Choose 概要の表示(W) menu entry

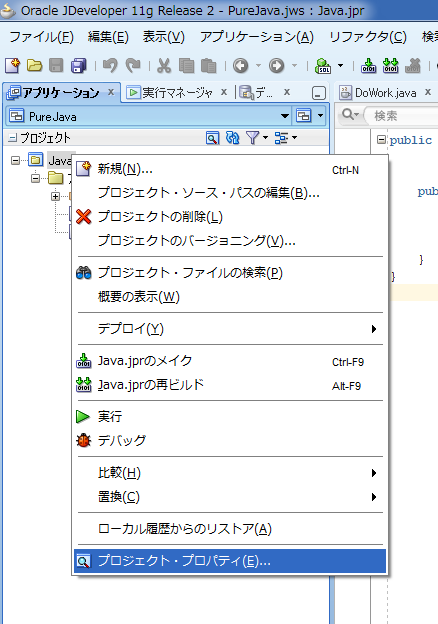click(x=230, y=297)
